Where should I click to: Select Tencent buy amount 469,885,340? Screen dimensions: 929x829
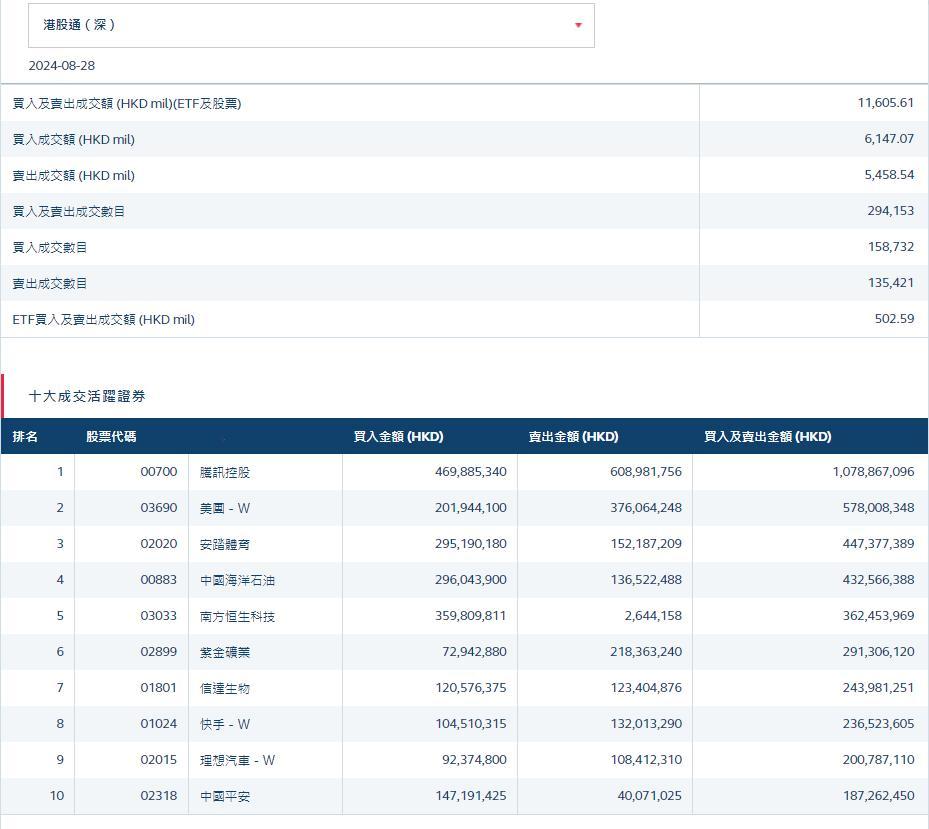[x=470, y=472]
